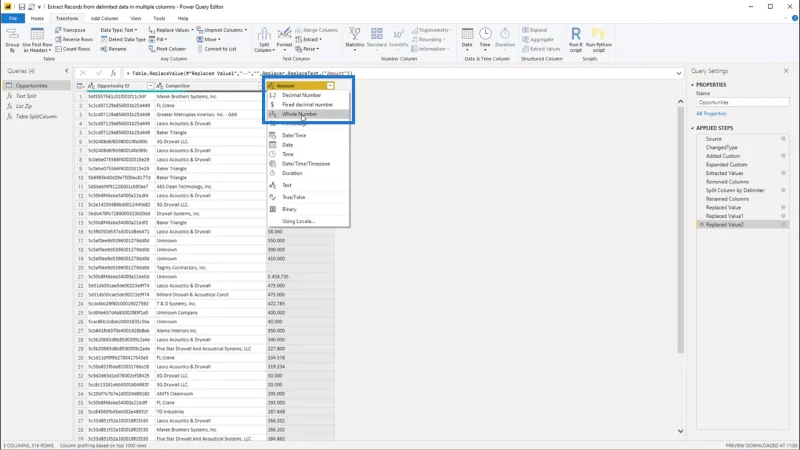Click Run R script
The width and height of the screenshot is (800, 450).
tap(576, 40)
